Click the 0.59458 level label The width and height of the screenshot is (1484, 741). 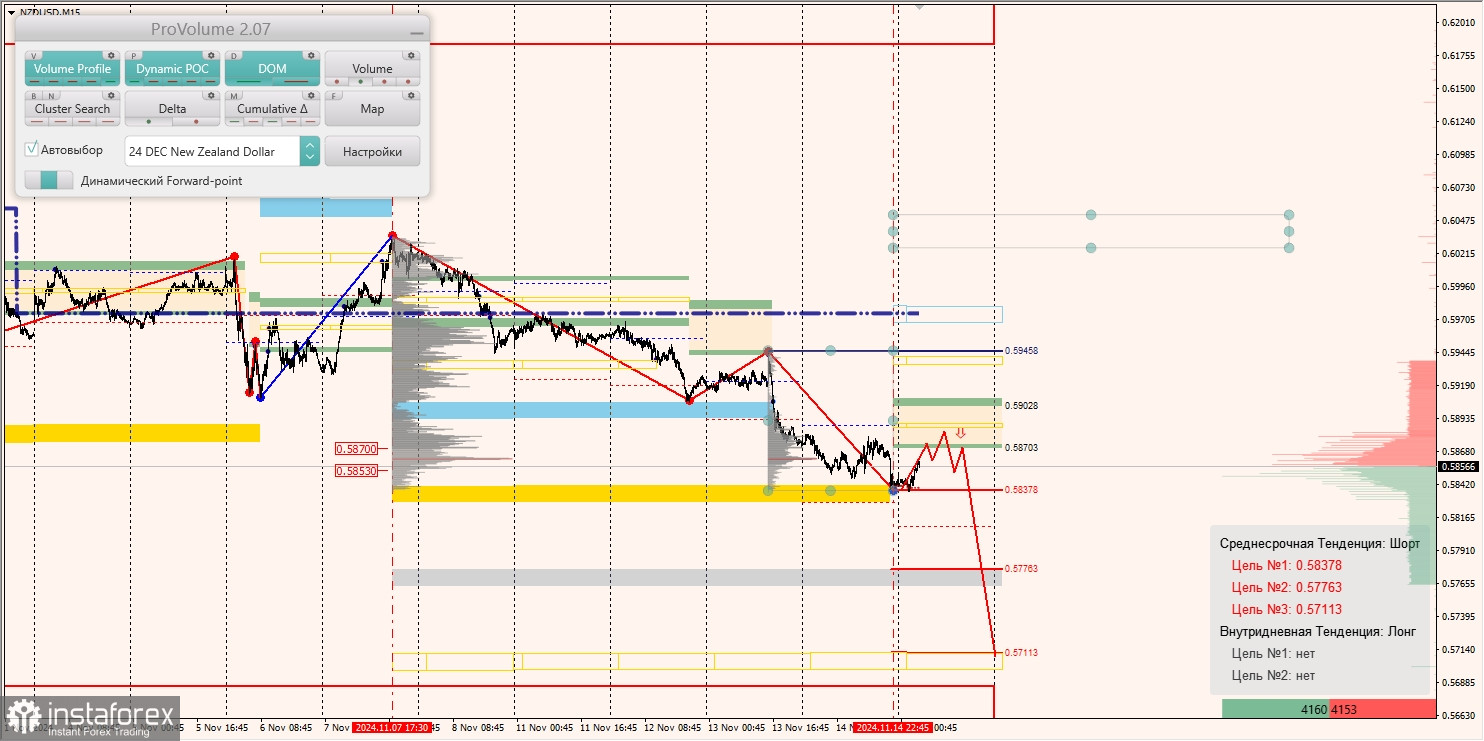tap(1021, 351)
